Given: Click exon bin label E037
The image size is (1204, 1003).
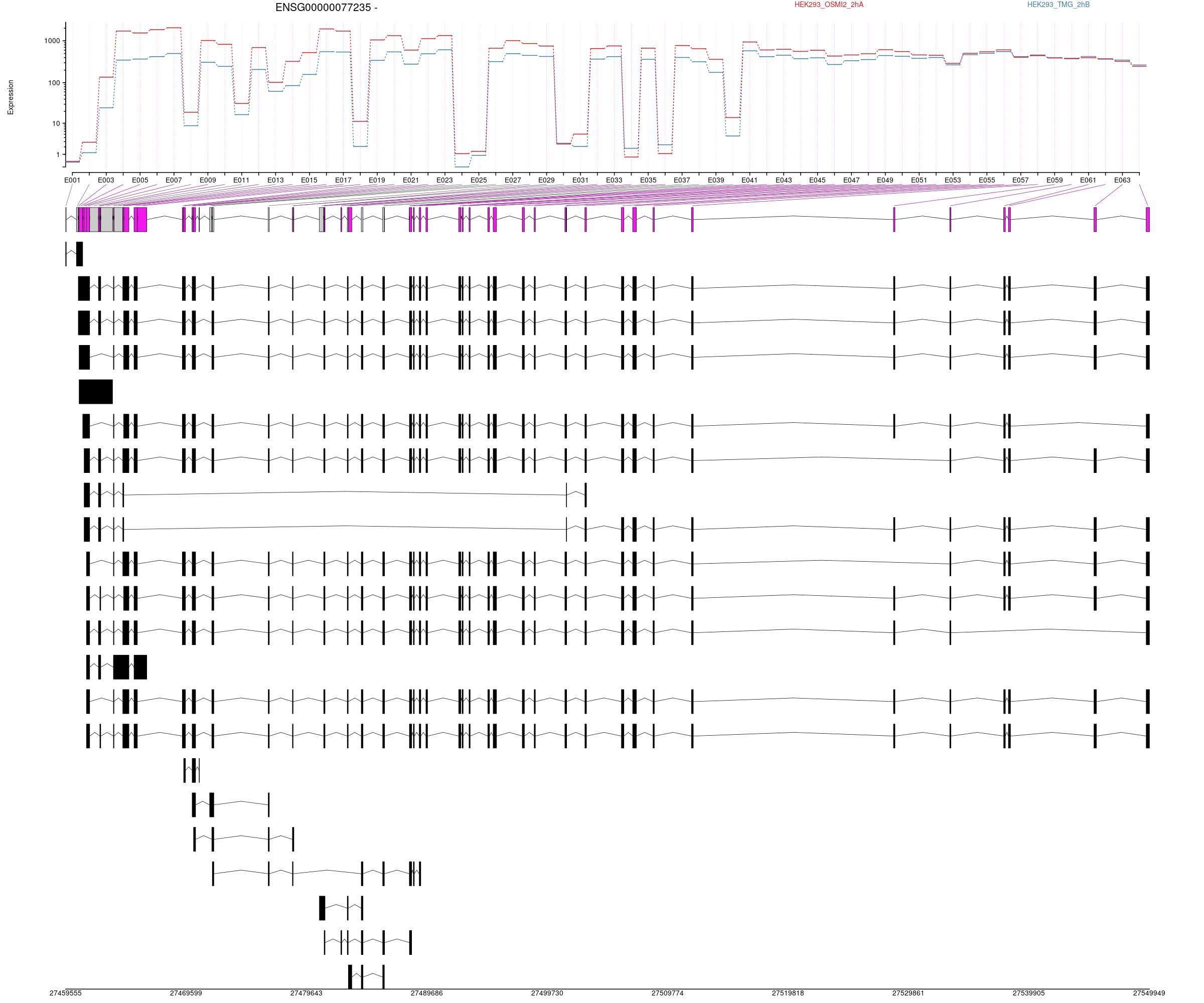Looking at the screenshot, I should (682, 180).
